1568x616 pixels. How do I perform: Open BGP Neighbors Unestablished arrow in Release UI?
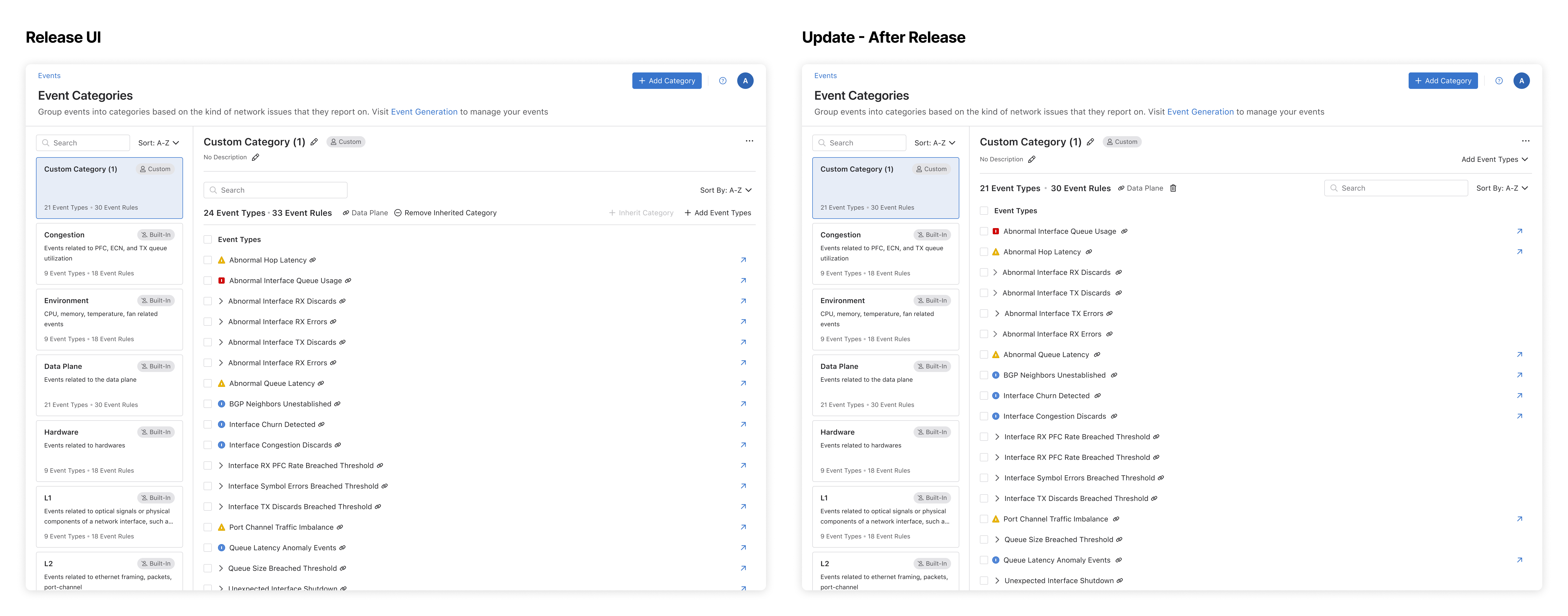coord(743,404)
